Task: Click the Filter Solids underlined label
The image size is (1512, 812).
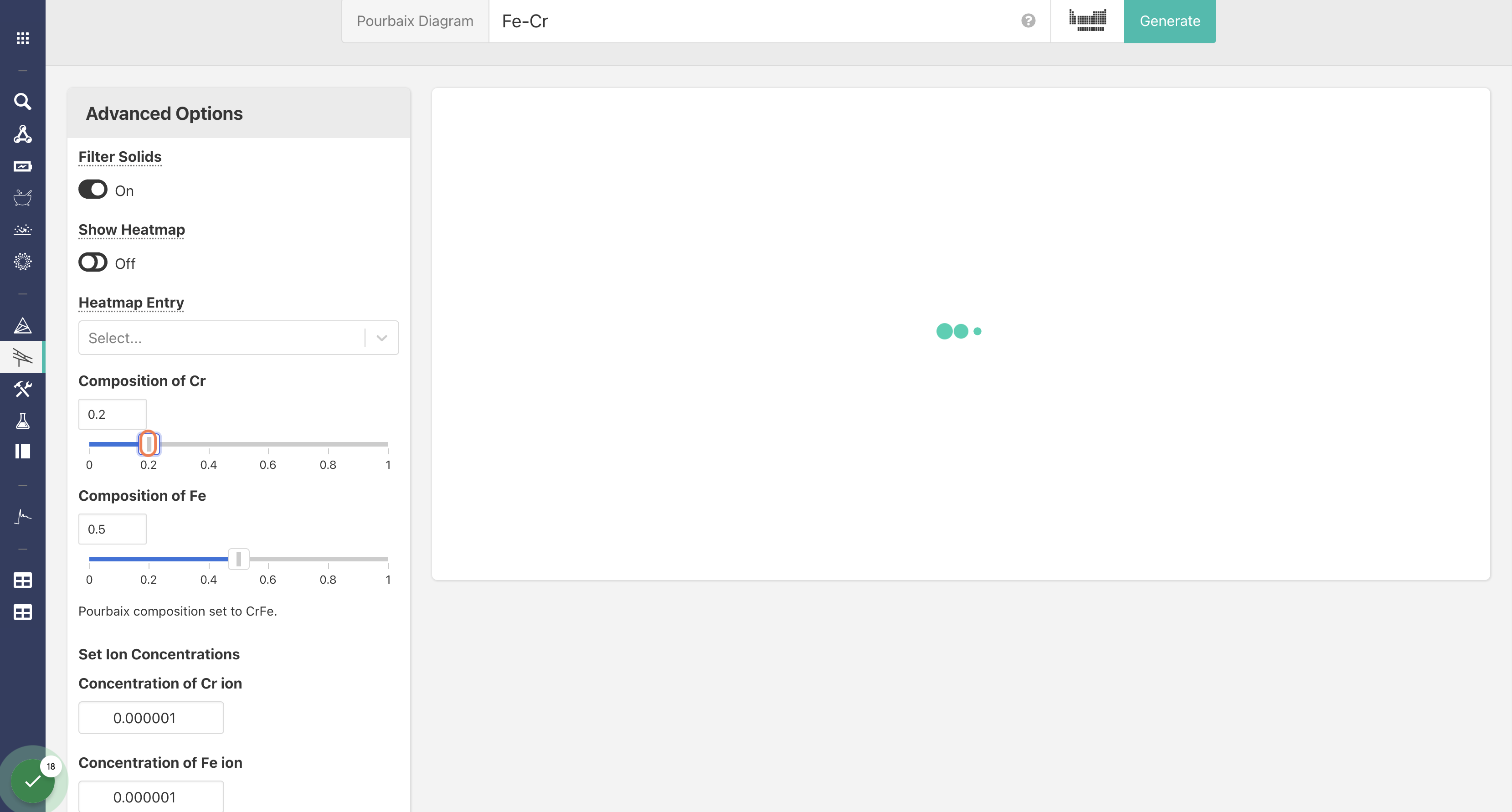Action: [120, 157]
